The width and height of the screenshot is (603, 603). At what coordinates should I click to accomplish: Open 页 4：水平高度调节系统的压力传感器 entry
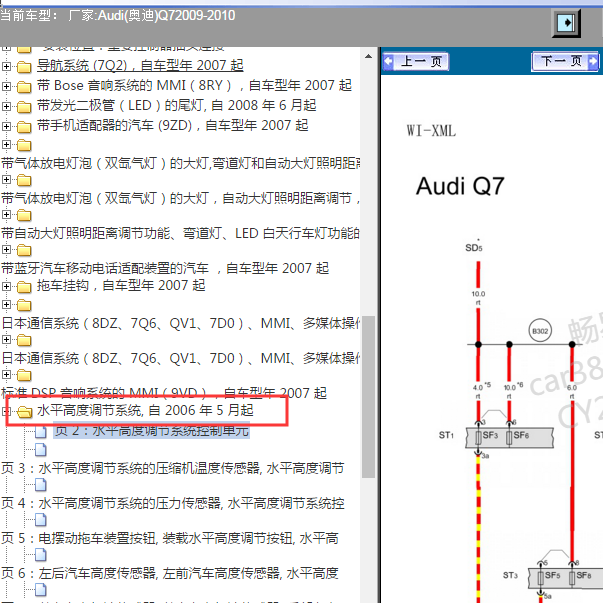(172, 503)
